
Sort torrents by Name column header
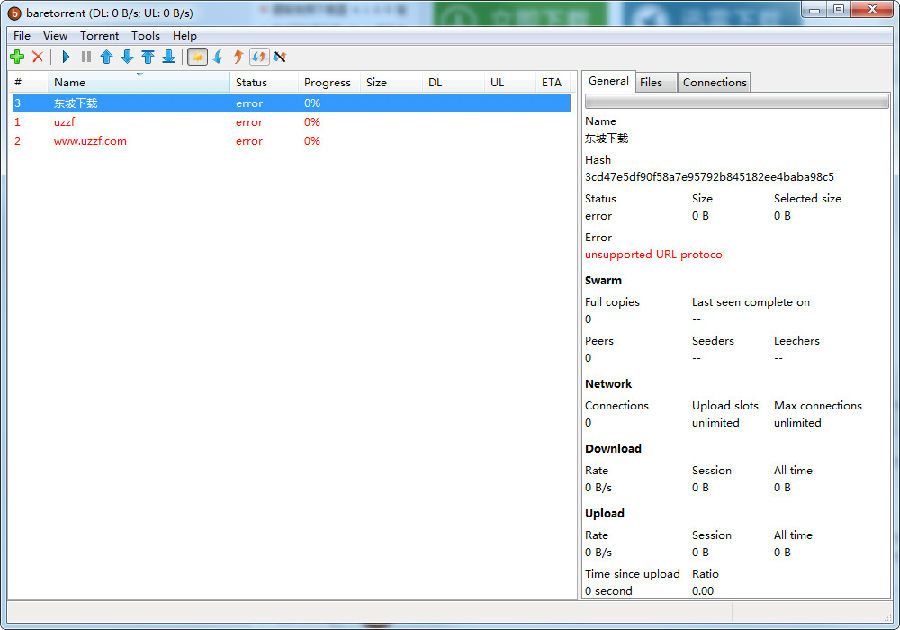pyautogui.click(x=139, y=82)
